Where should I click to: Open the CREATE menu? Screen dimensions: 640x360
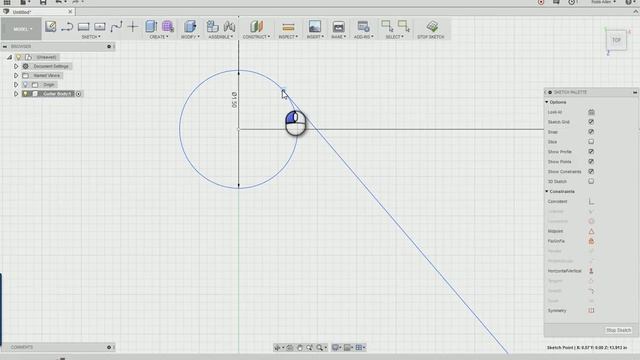click(x=159, y=37)
